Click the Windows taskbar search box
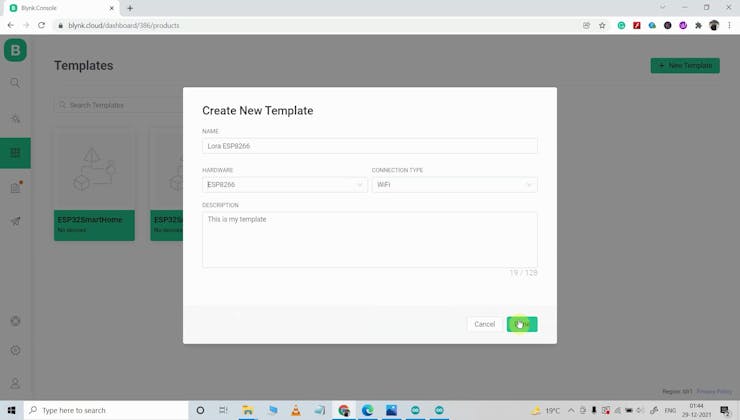This screenshot has height=420, width=740. click(106, 410)
